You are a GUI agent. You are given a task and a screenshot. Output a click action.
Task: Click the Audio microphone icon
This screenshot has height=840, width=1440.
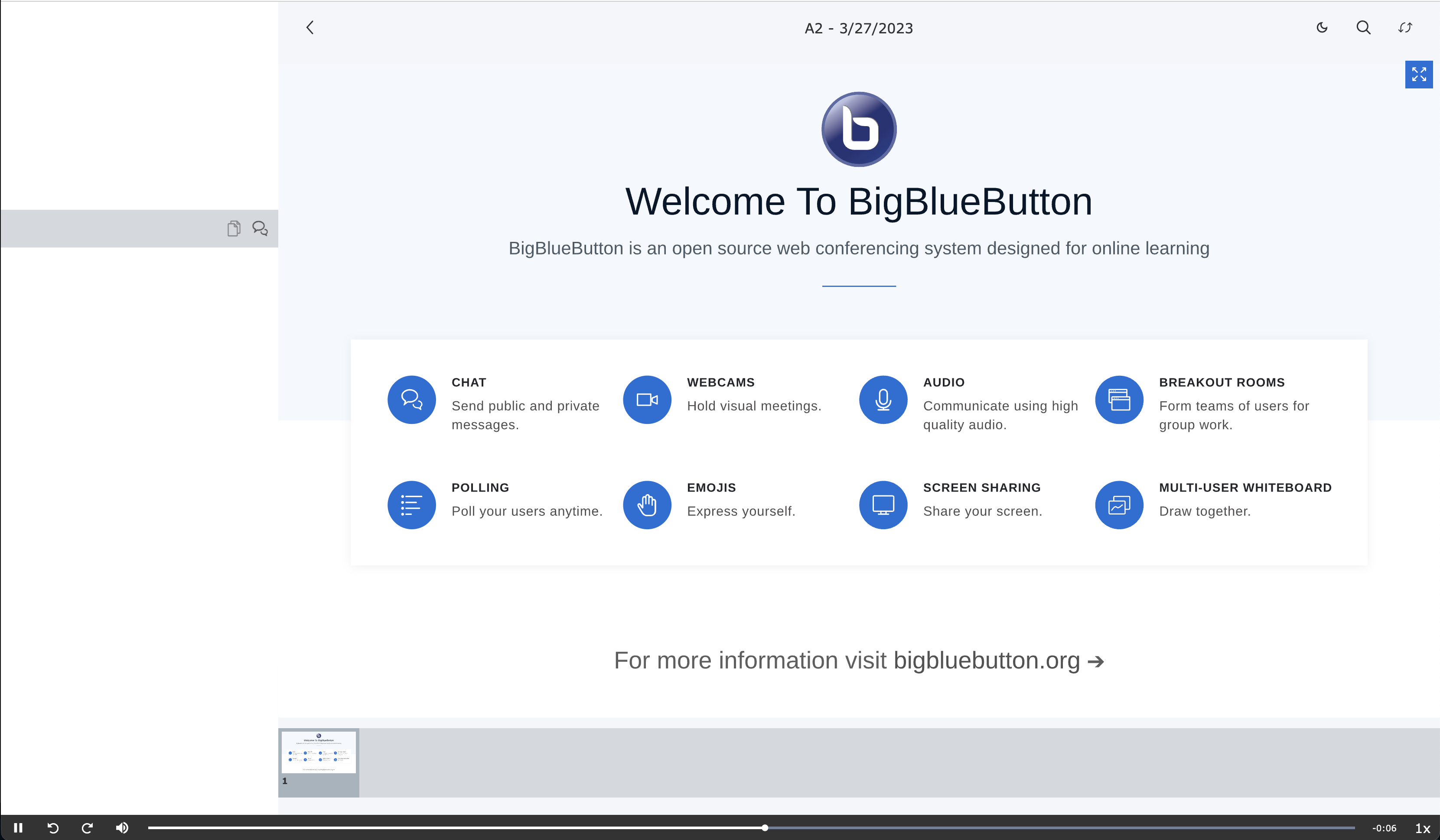click(883, 400)
